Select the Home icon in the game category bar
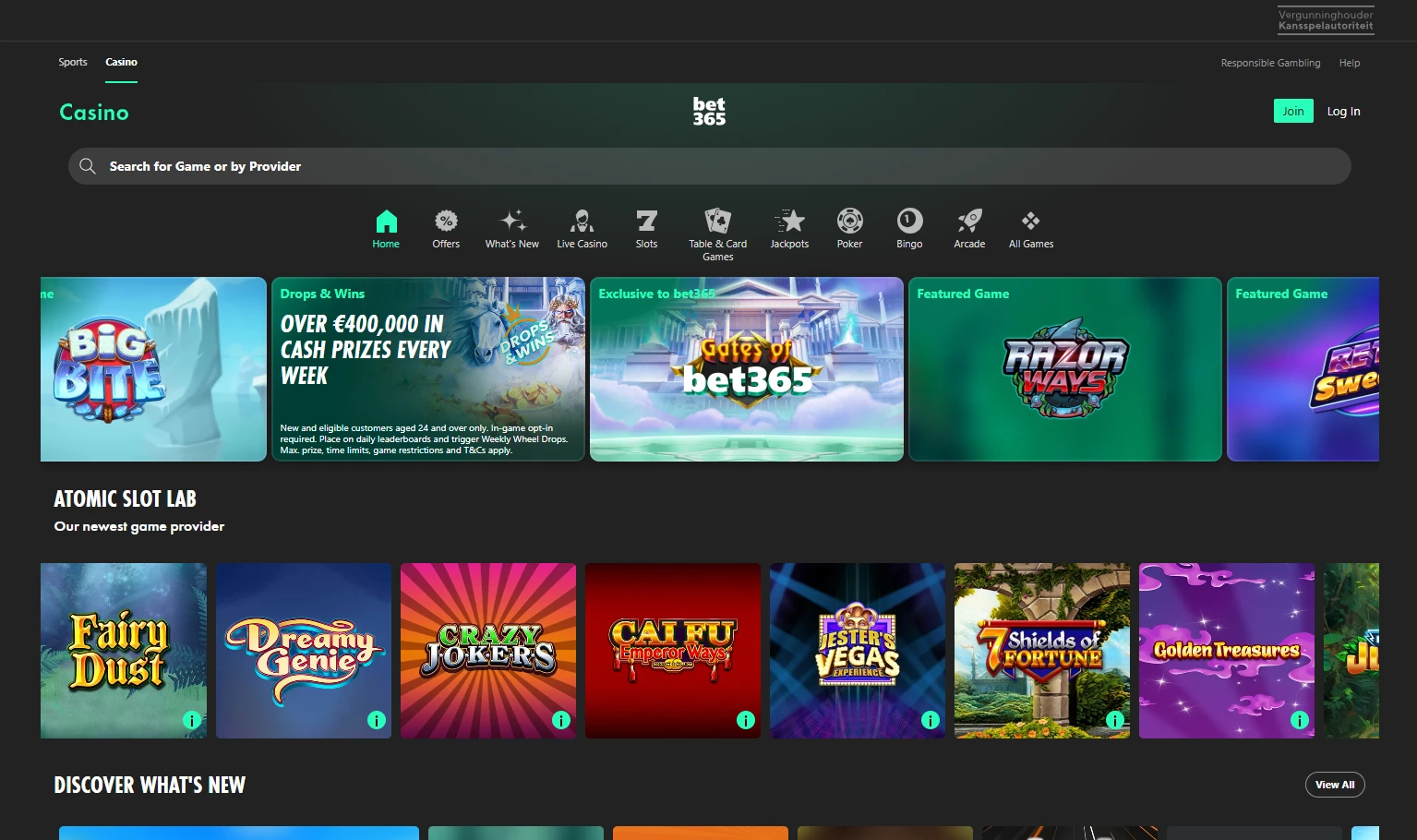 pyautogui.click(x=386, y=222)
